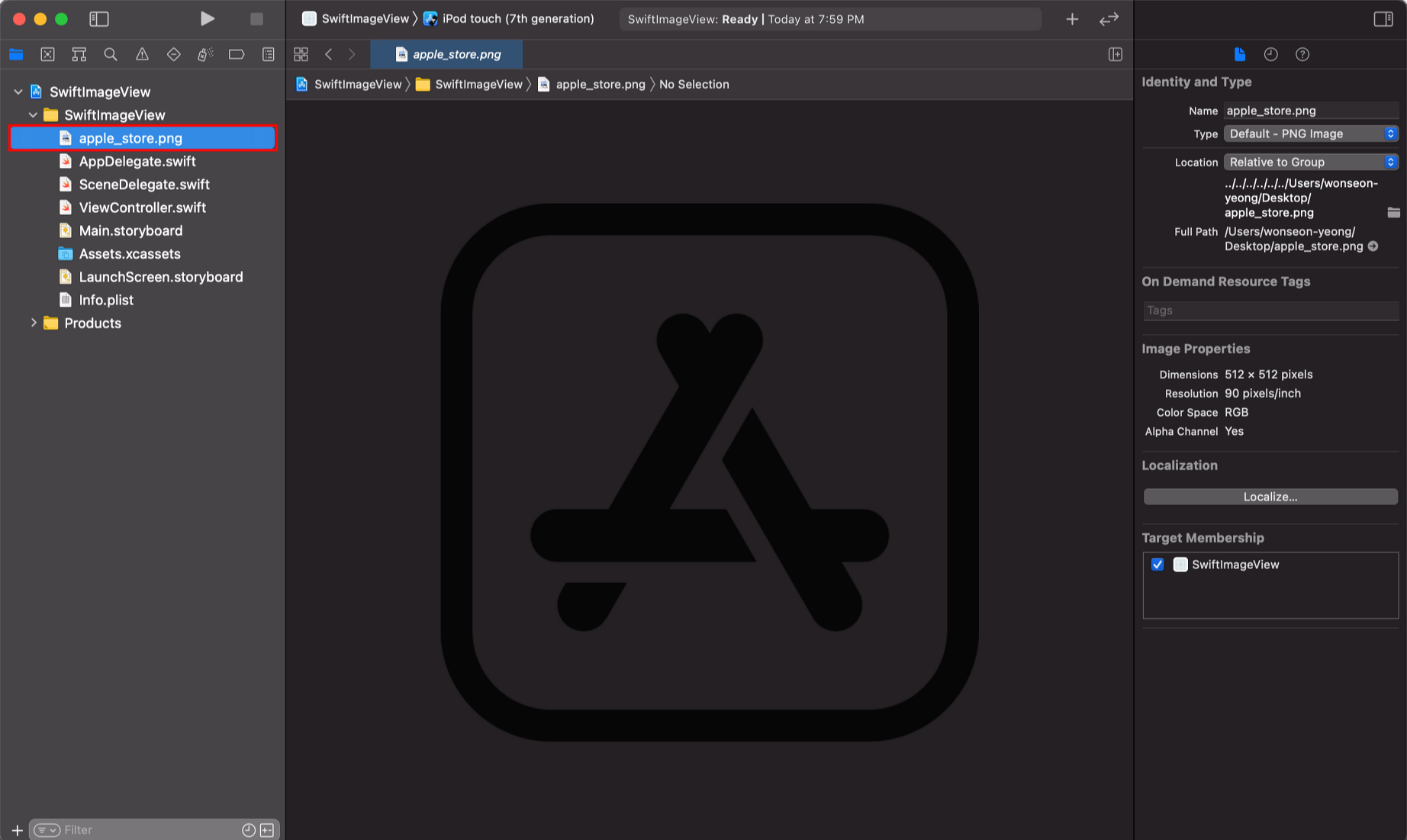Go forward in editor history
Image resolution: width=1407 pixels, height=840 pixels.
point(352,54)
